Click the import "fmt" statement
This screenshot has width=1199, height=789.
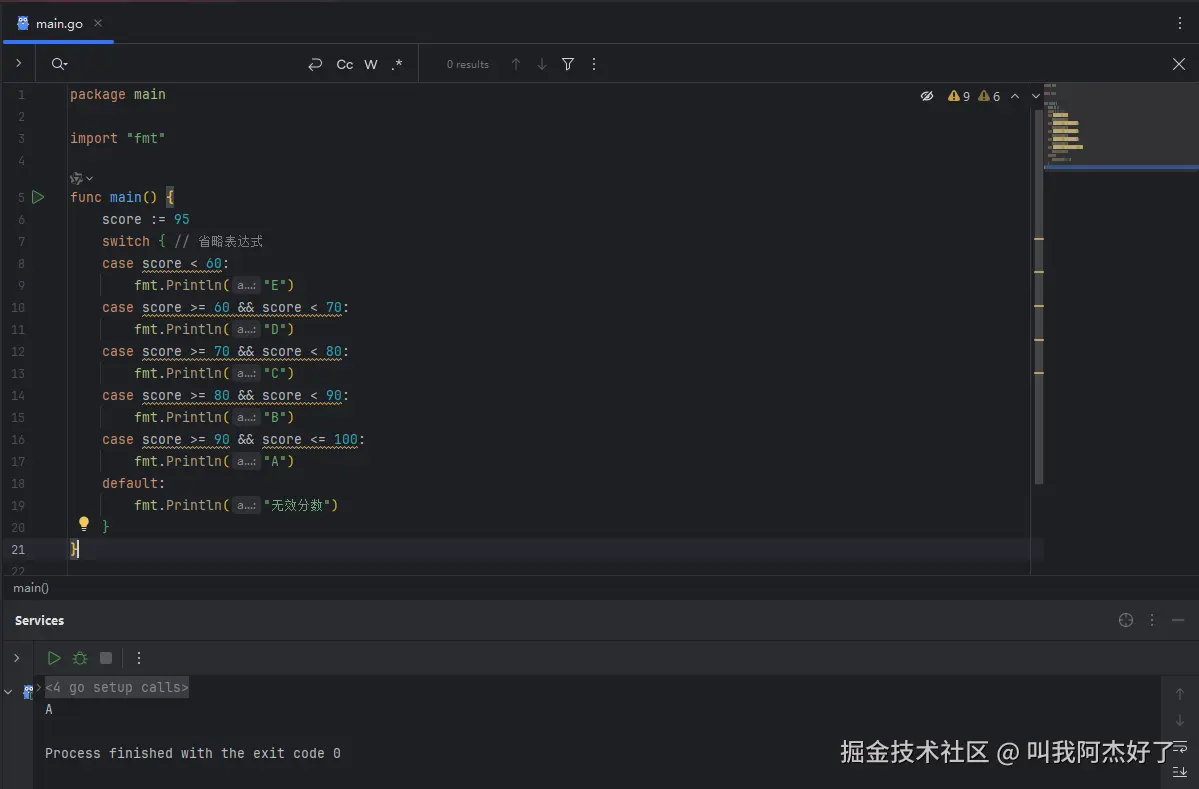tap(117, 138)
